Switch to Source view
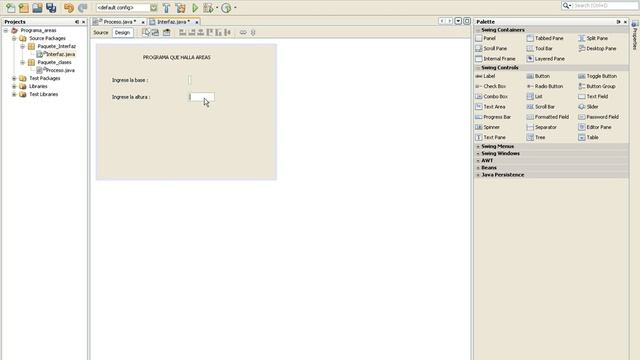Viewport: 640px width, 360px height. point(101,32)
